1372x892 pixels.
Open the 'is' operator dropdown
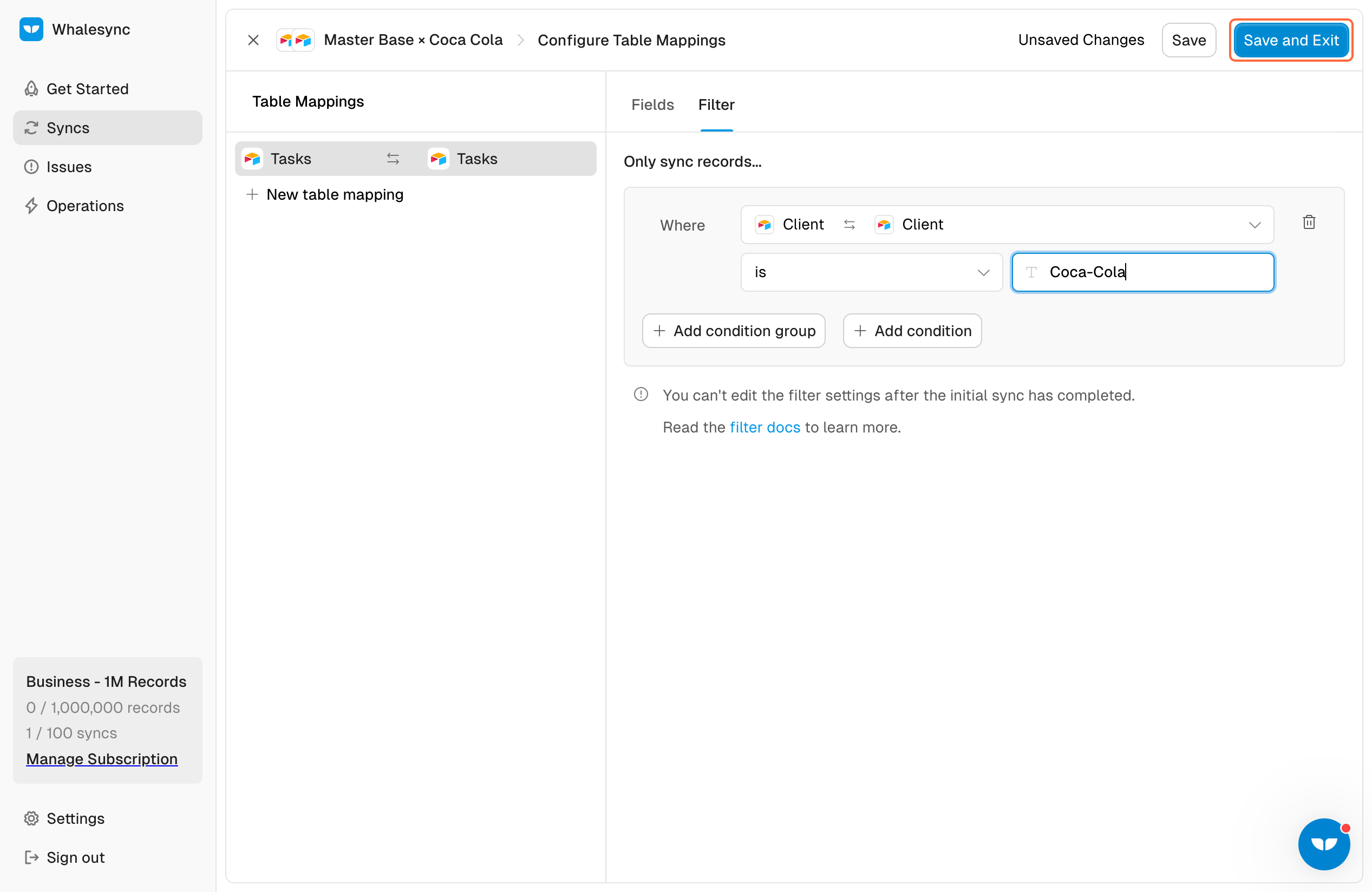click(871, 273)
